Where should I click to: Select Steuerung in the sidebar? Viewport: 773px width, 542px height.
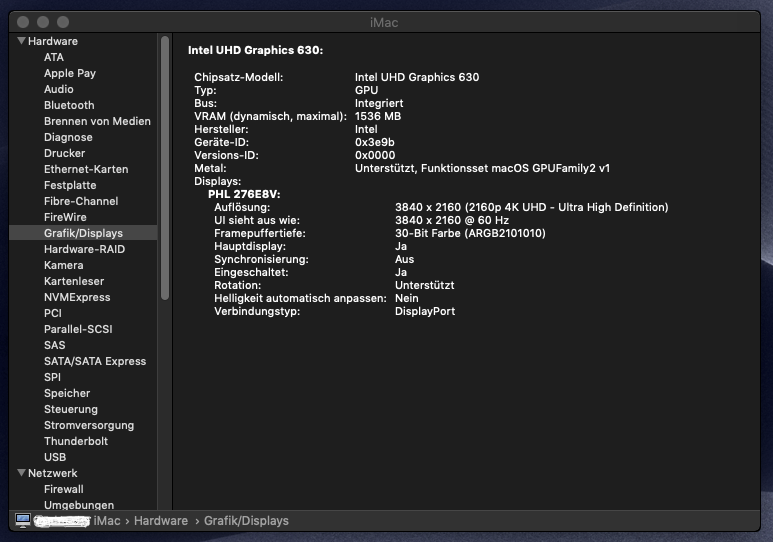tap(70, 409)
